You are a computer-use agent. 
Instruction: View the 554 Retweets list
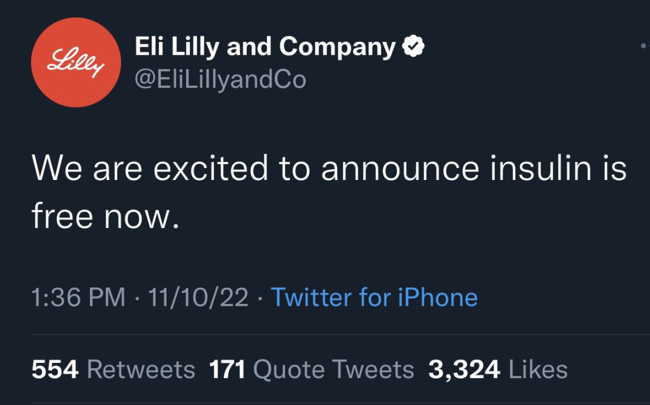pyautogui.click(x=113, y=369)
